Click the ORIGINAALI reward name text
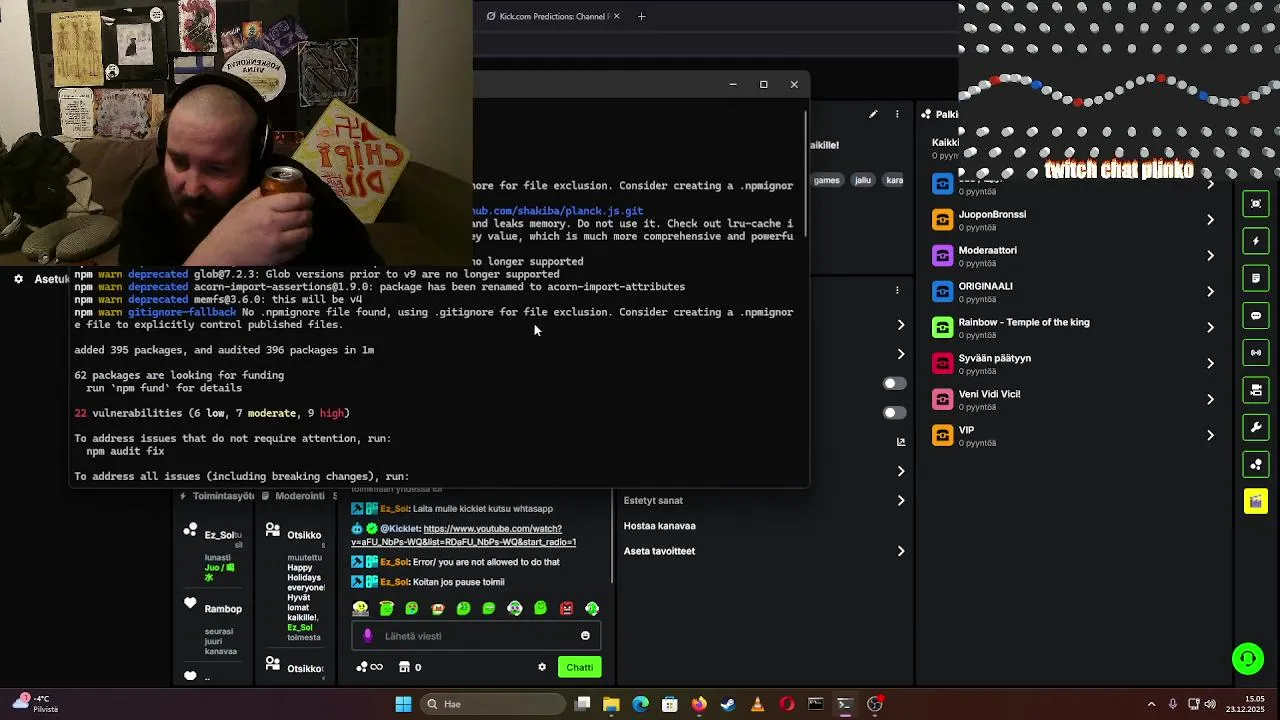This screenshot has height=720, width=1280. pyautogui.click(x=986, y=286)
